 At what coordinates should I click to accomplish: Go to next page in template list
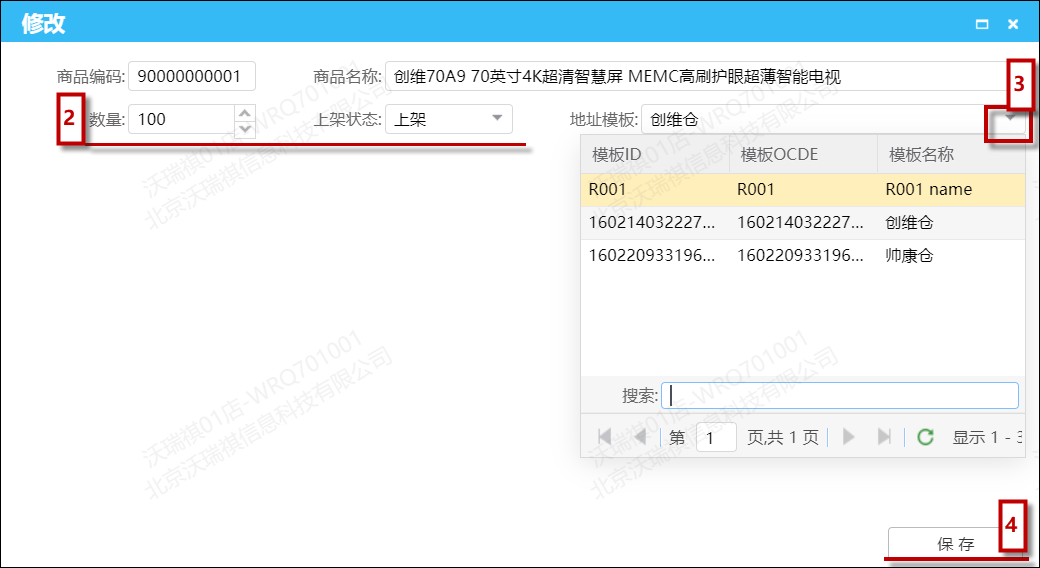click(849, 437)
